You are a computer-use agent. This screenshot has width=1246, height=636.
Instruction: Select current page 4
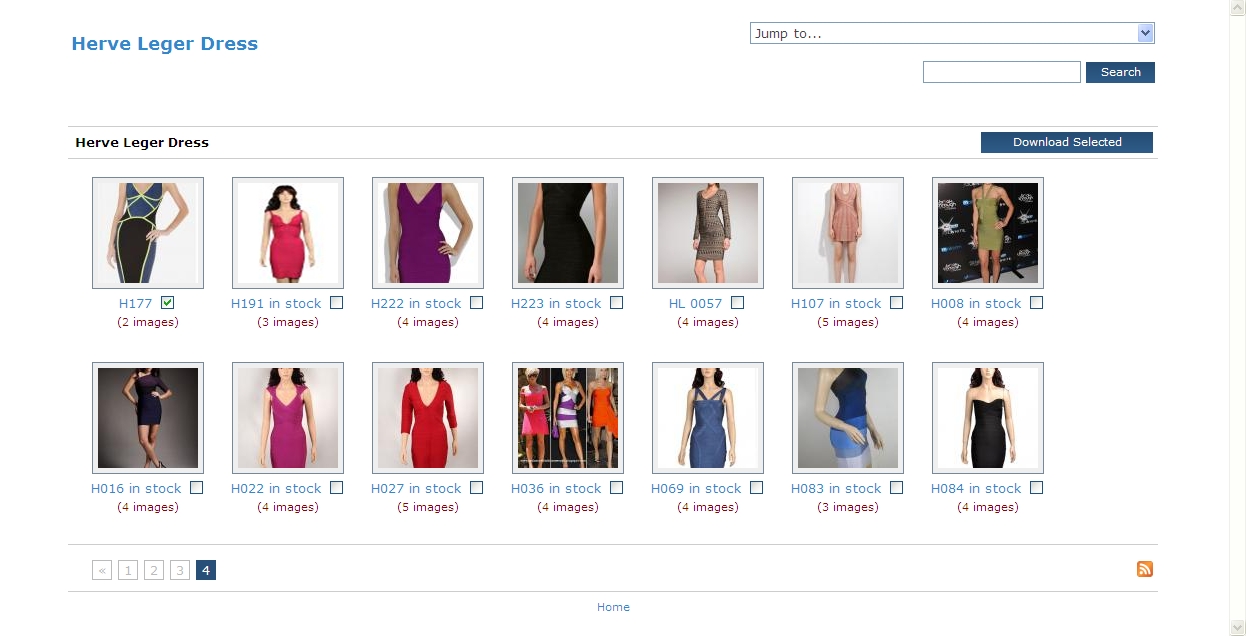click(206, 570)
